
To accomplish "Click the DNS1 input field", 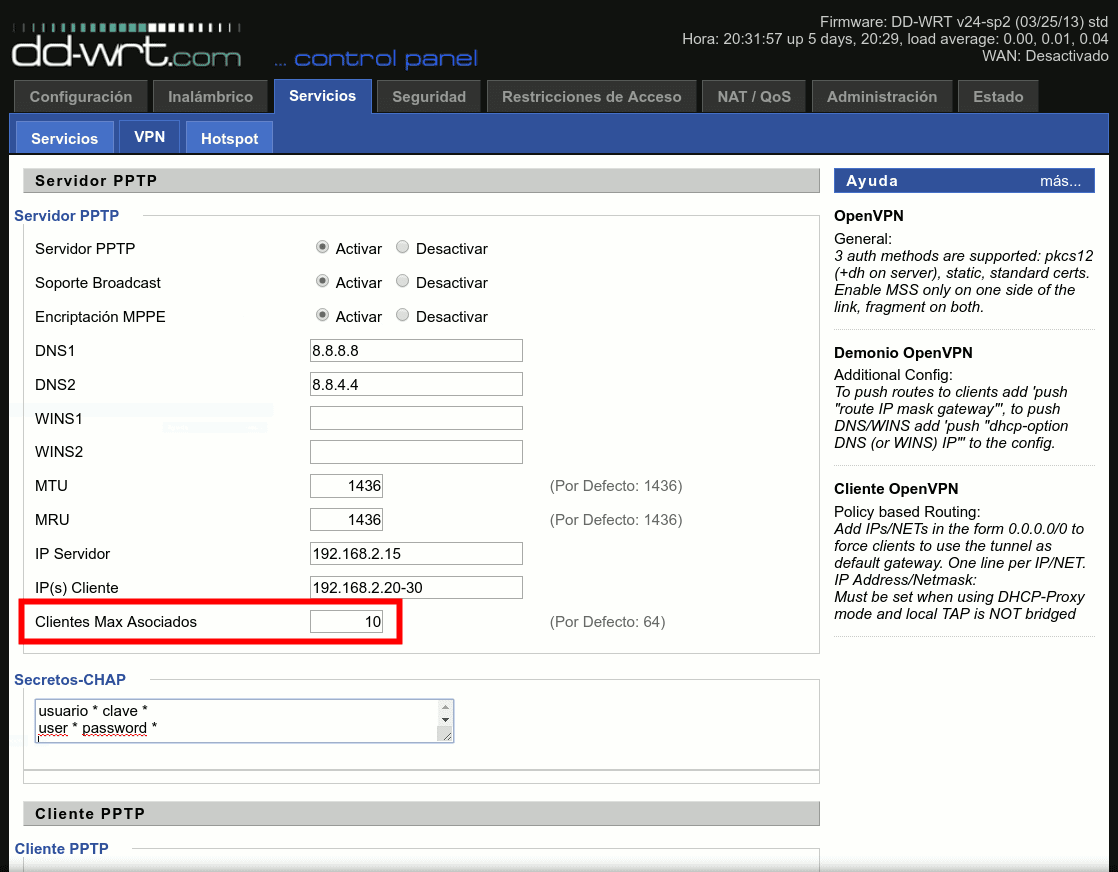I will [416, 350].
